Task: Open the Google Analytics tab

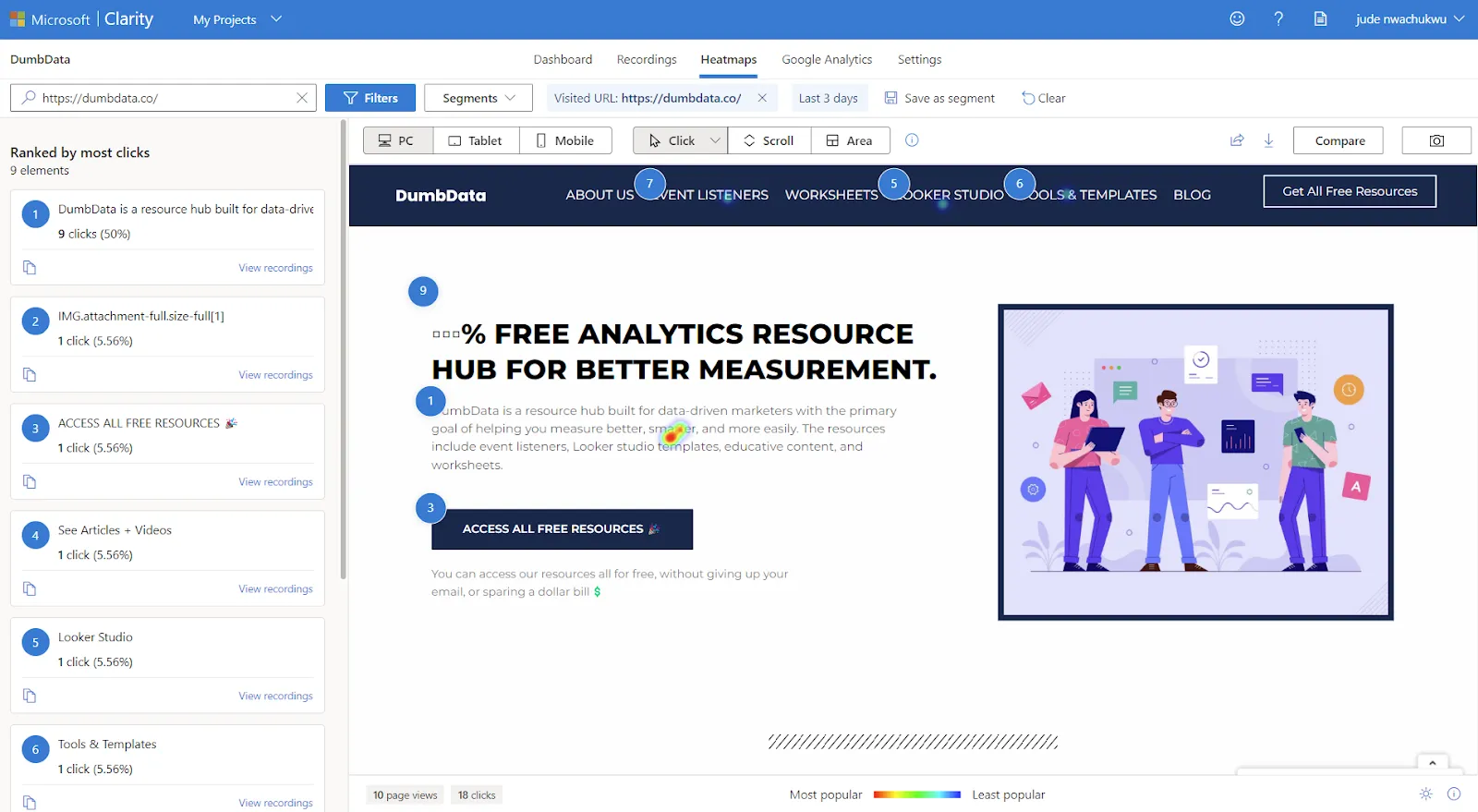Action: [827, 59]
